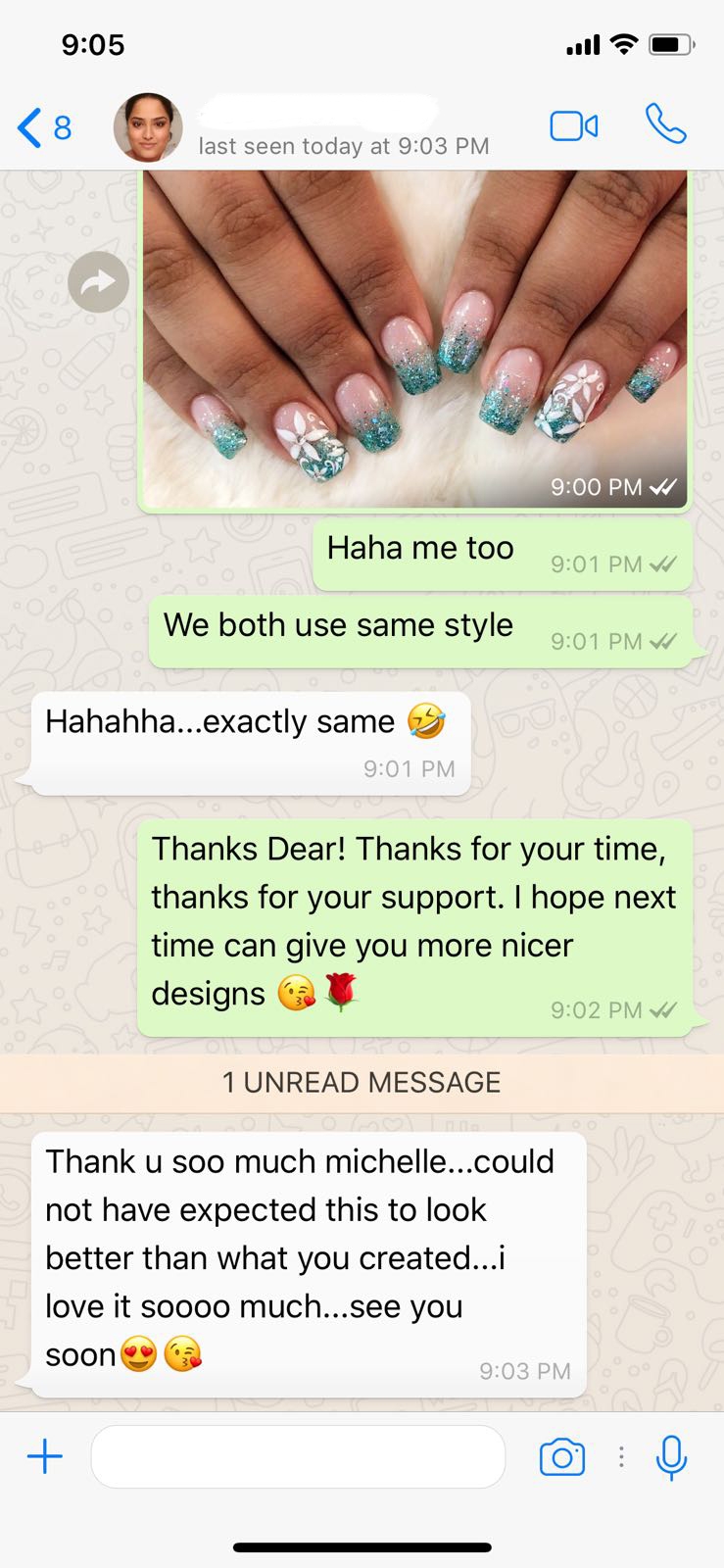This screenshot has width=724, height=1568.
Task: Tap the unread count 8 beside back arrow
Action: (63, 127)
